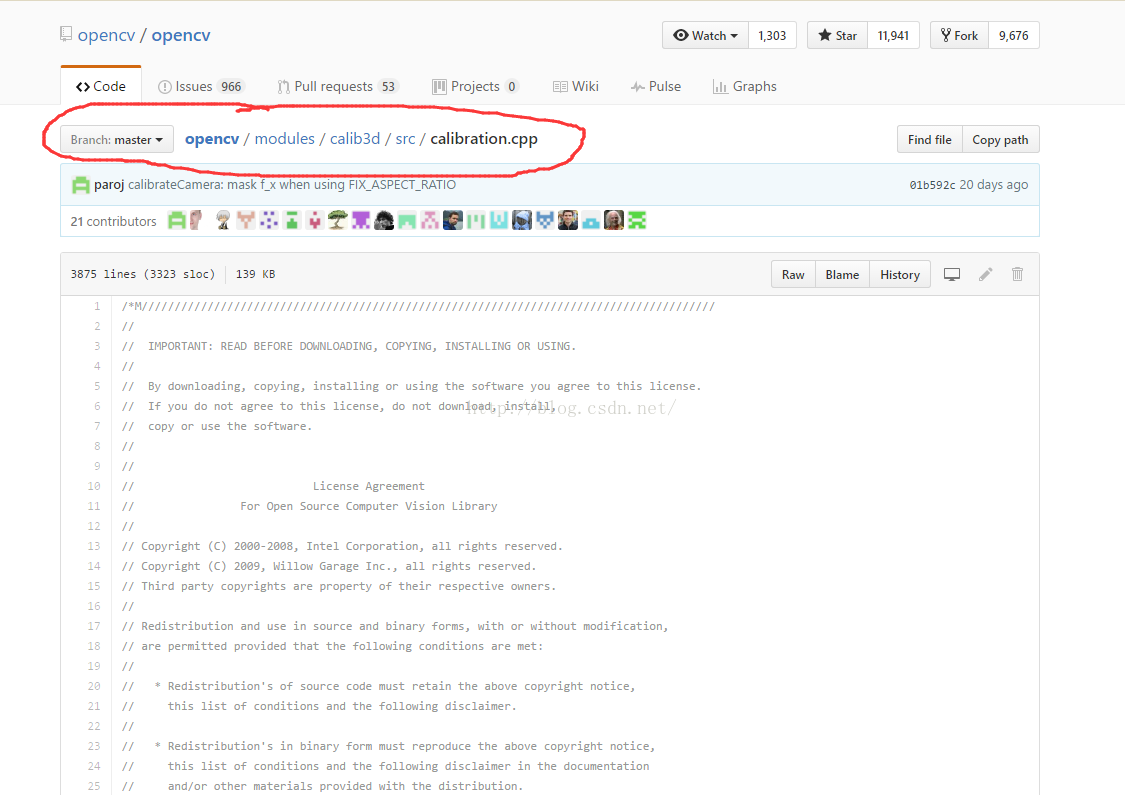Click the Copy path button
This screenshot has height=795, width=1125.
(x=1000, y=139)
